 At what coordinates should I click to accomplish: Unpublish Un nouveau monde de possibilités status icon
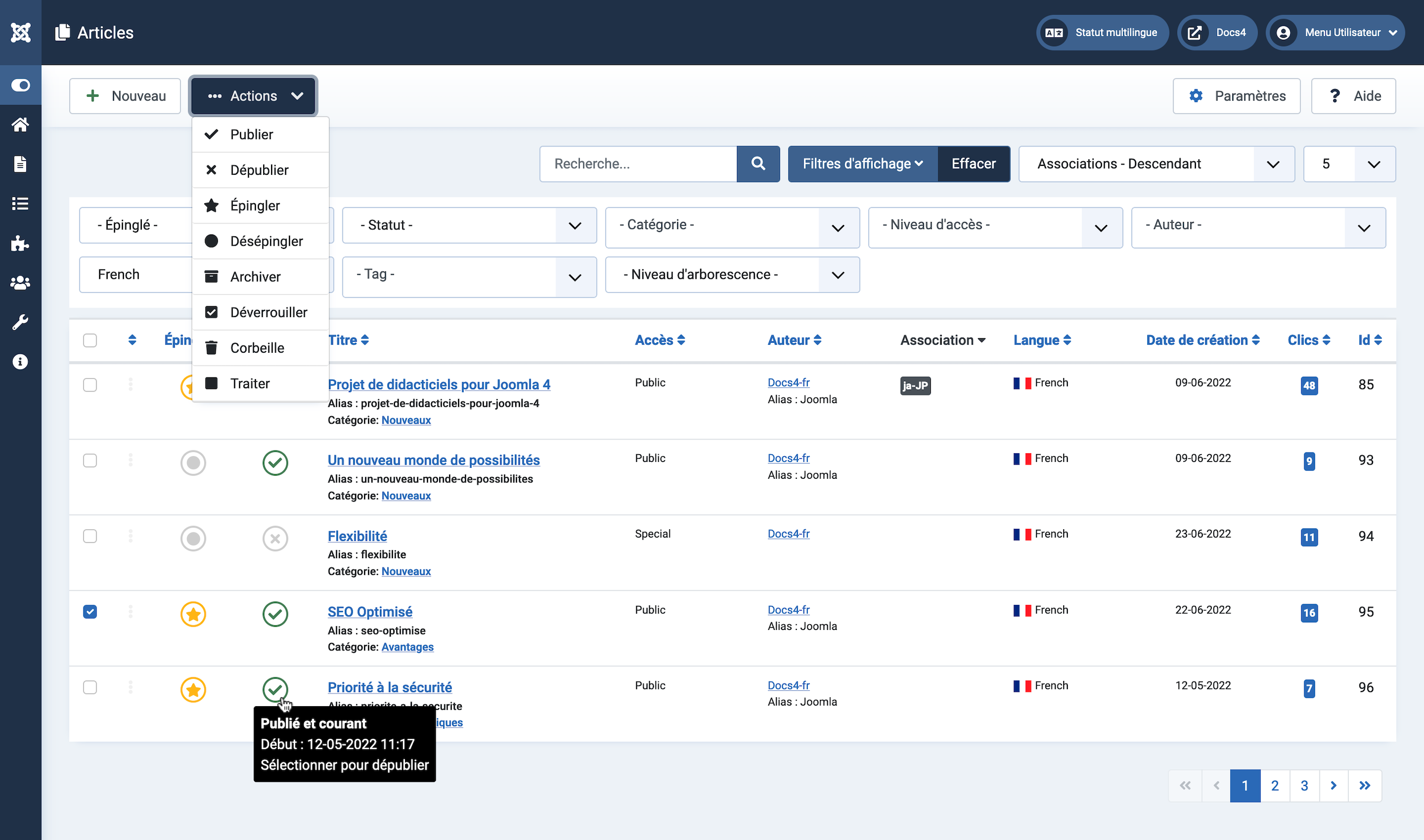tap(275, 463)
